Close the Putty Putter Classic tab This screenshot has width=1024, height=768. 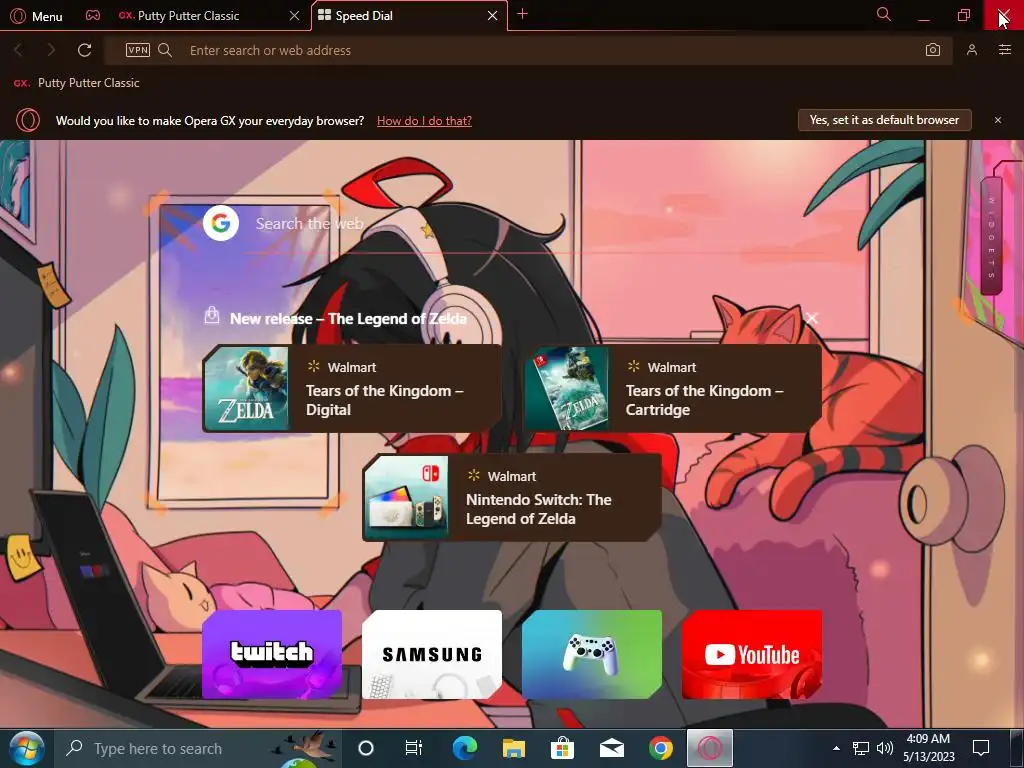click(x=295, y=16)
